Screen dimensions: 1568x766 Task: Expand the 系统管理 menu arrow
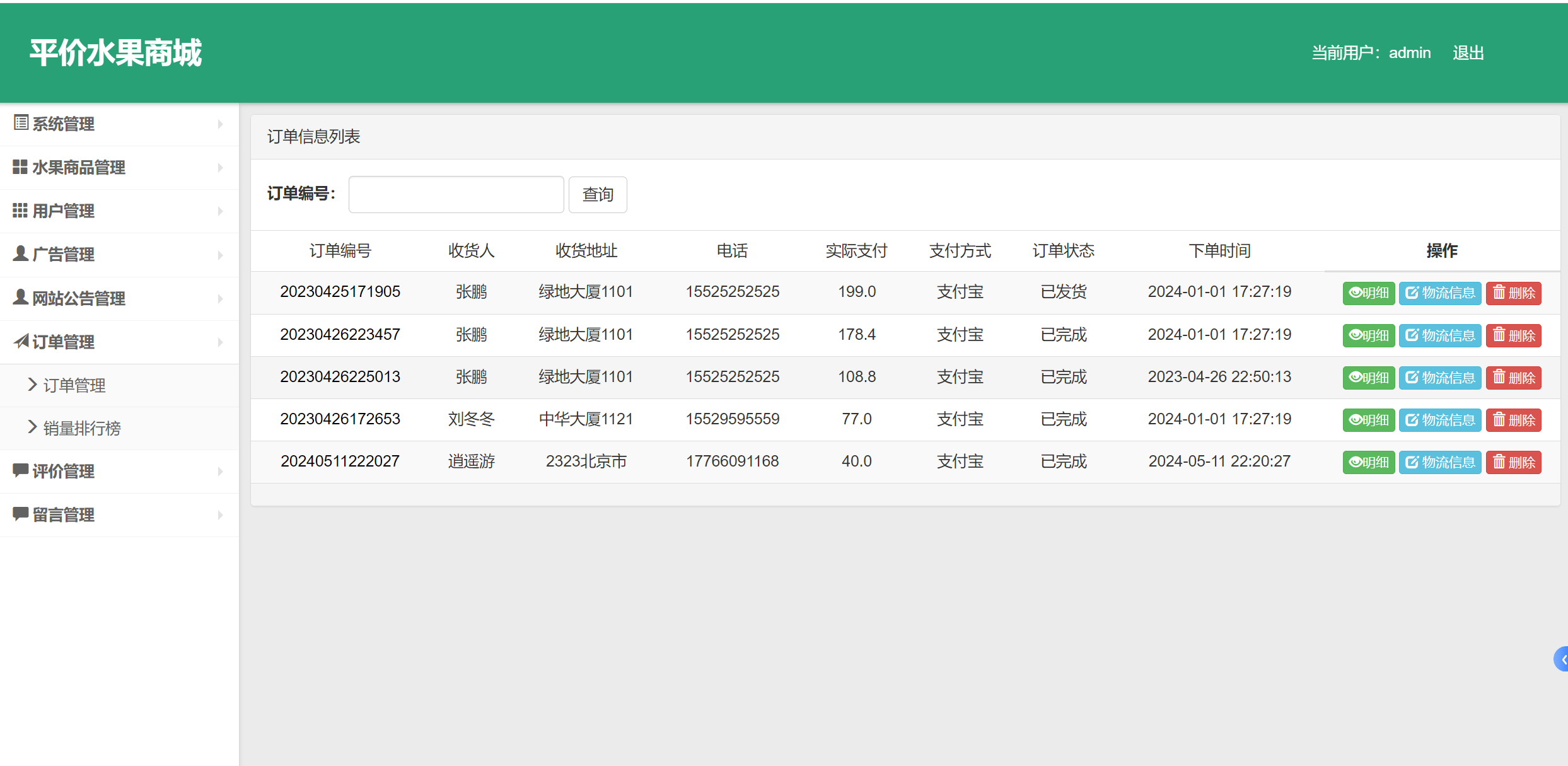(220, 124)
